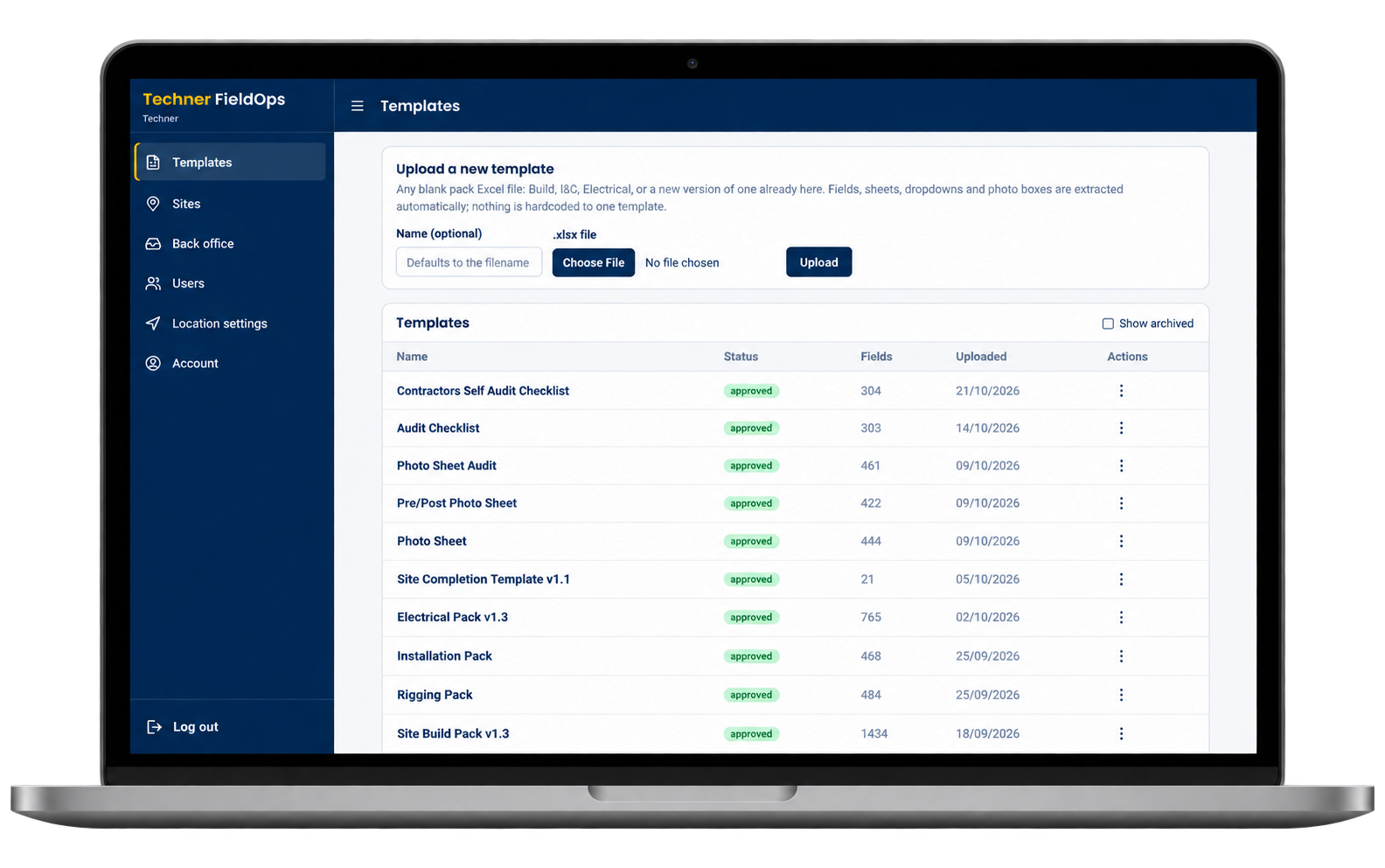Open three-dot menu for Installation Pack

point(1121,656)
